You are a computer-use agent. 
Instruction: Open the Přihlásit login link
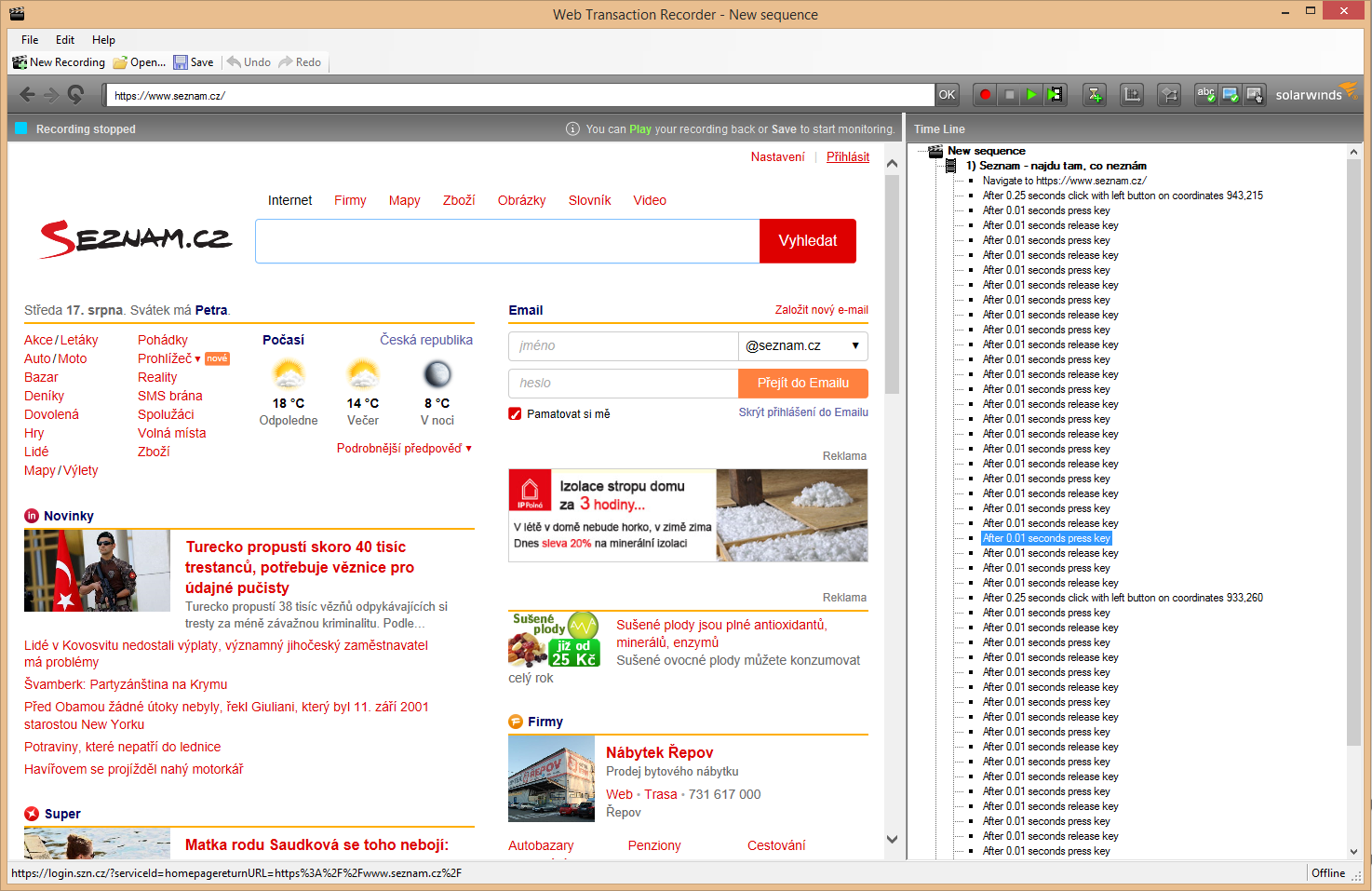pos(848,157)
